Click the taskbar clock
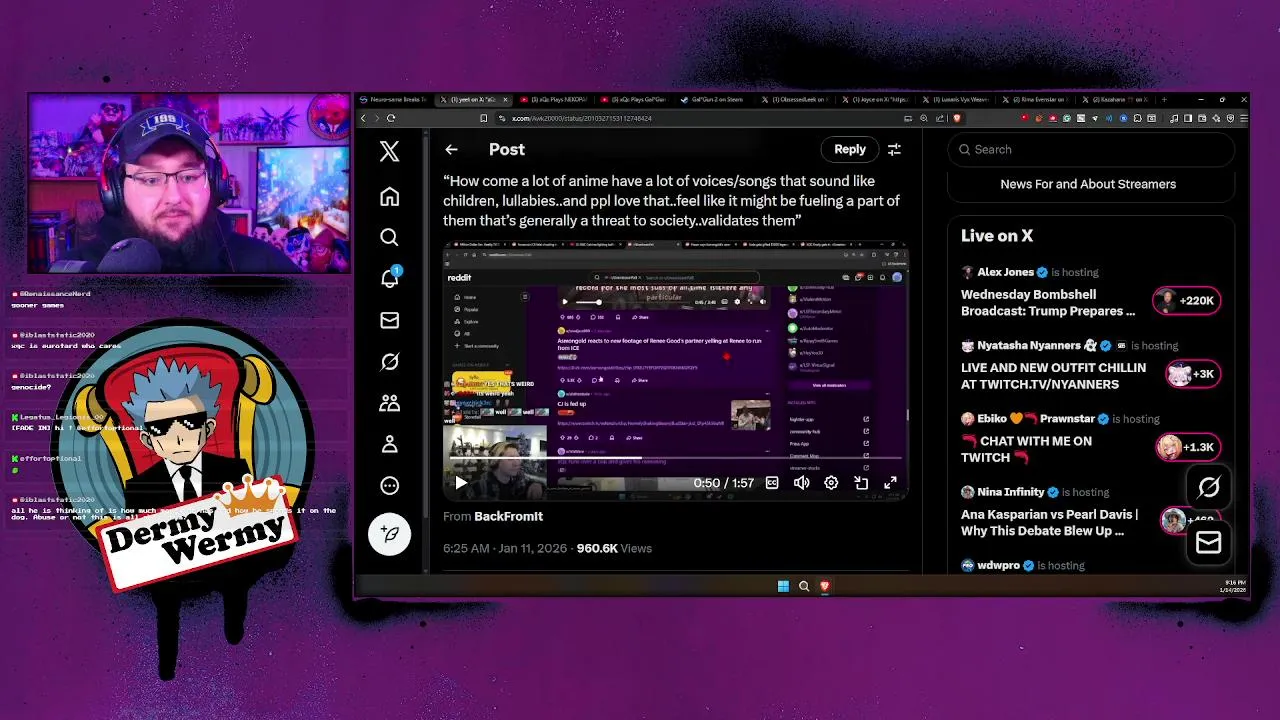Image resolution: width=1280 pixels, height=720 pixels. click(1233, 586)
